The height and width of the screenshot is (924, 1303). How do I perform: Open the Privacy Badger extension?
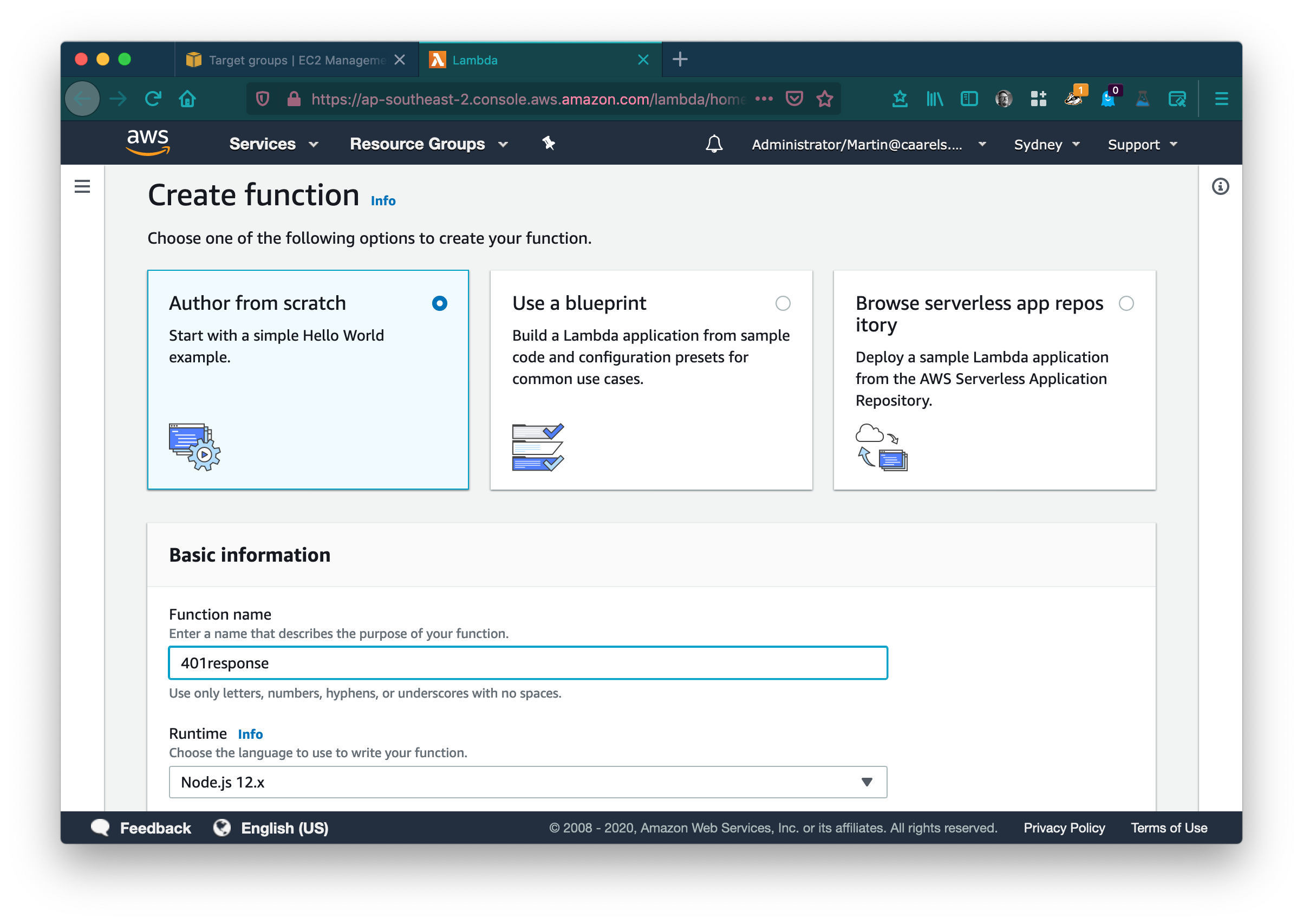coord(1074,98)
